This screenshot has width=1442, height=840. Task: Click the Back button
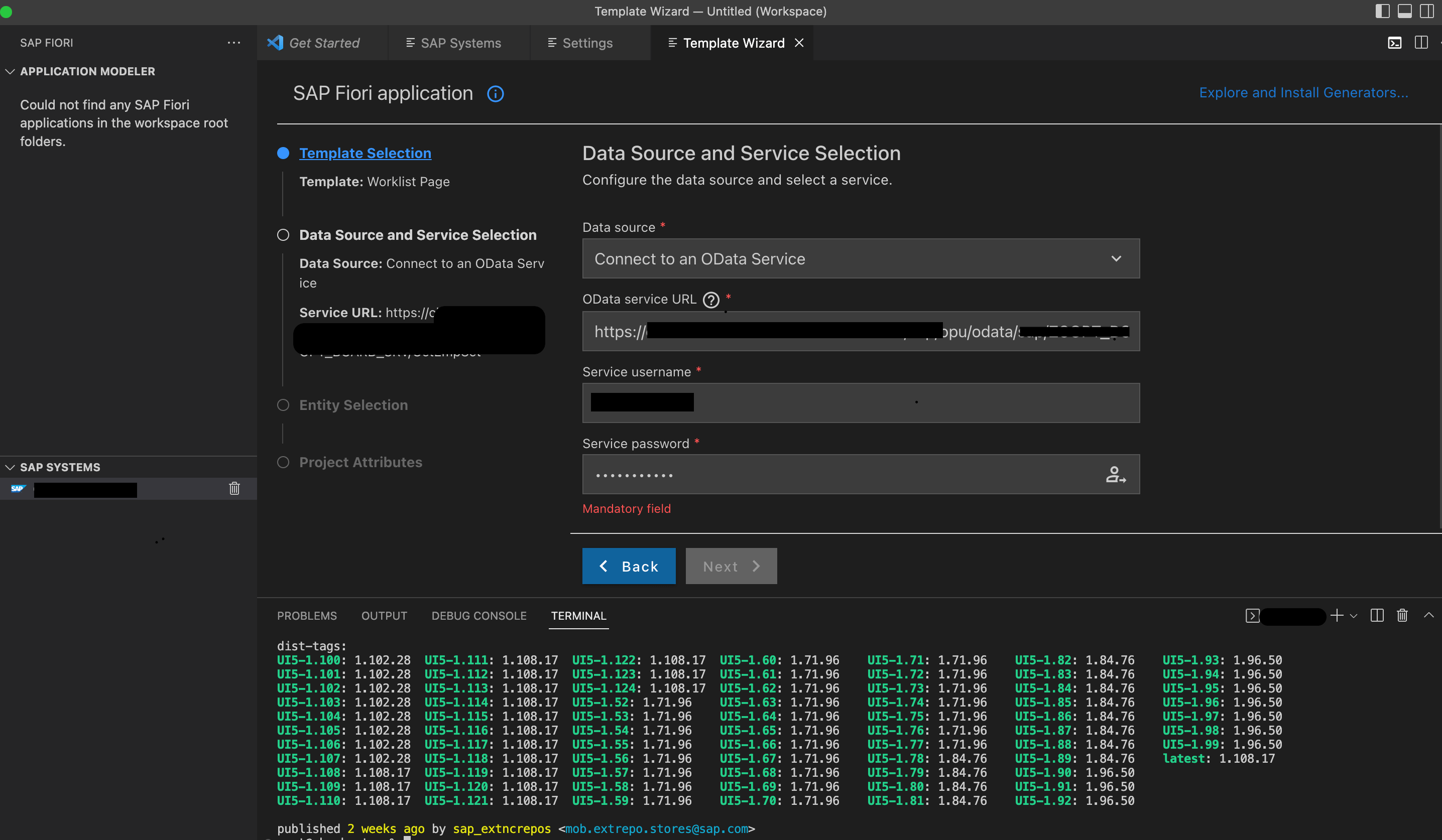pos(628,566)
